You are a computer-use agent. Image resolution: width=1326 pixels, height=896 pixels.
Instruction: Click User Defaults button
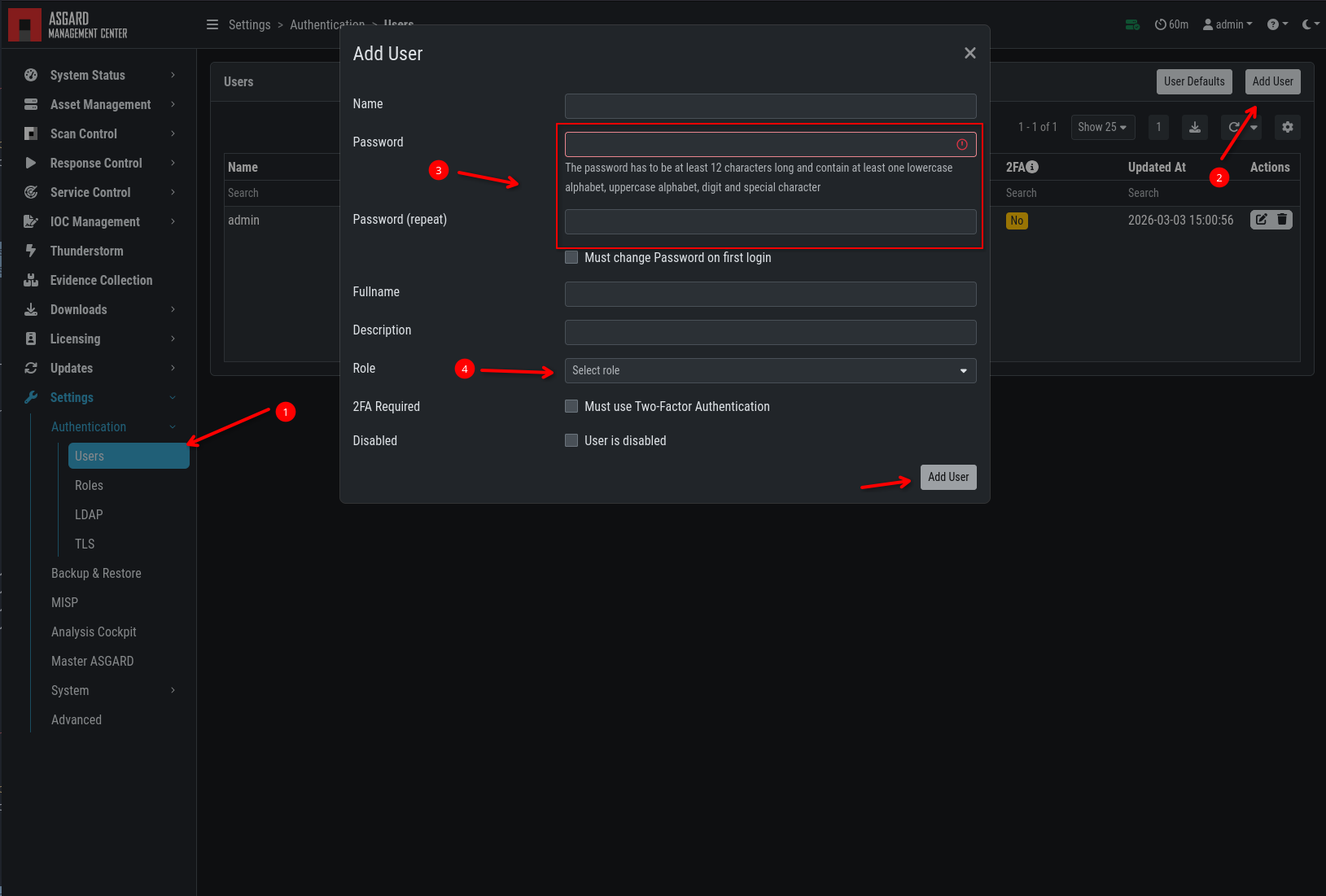pos(1194,81)
